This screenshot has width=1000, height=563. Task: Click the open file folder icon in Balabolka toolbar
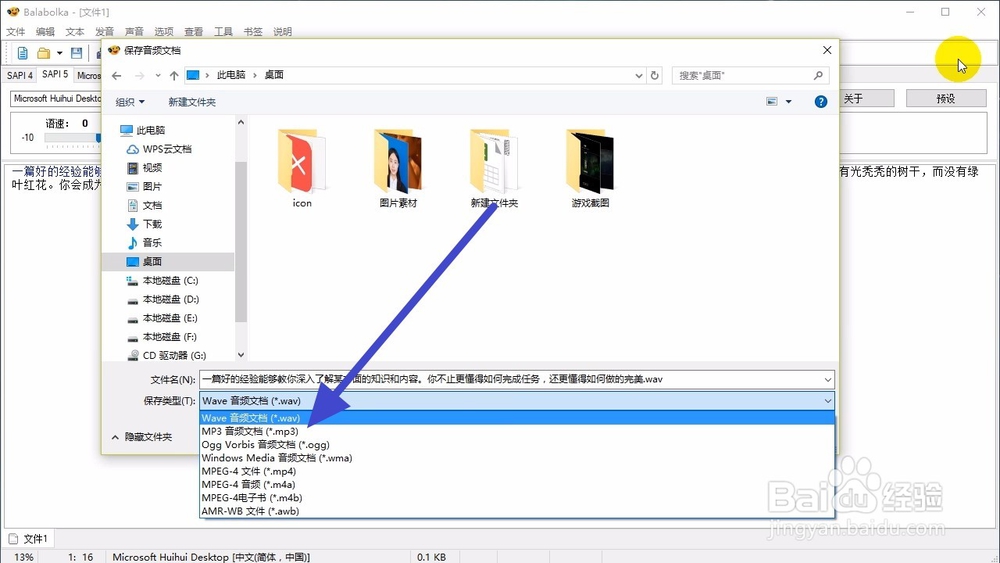[43, 53]
